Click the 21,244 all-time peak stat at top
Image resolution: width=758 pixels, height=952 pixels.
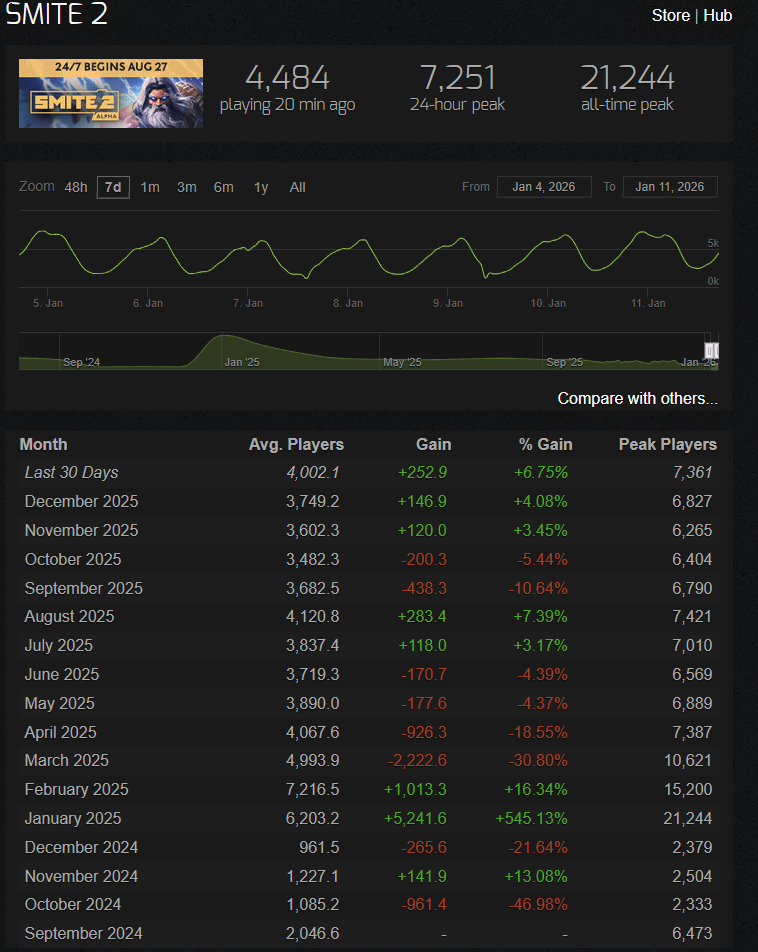pyautogui.click(x=627, y=78)
